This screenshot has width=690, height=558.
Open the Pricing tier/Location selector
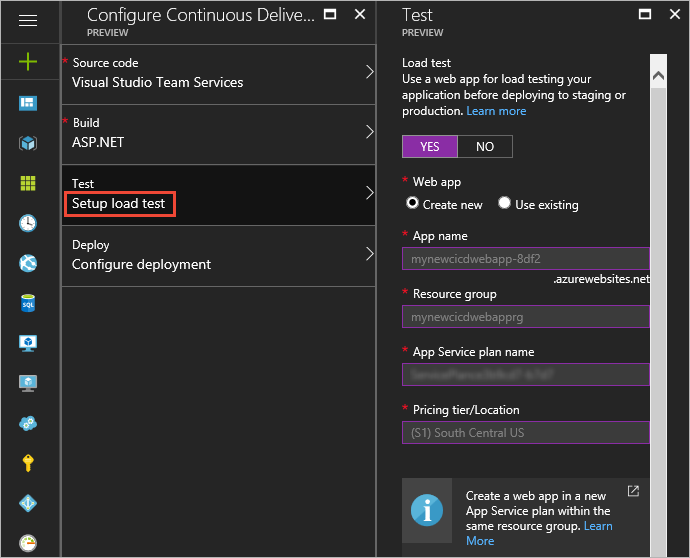[x=526, y=433]
